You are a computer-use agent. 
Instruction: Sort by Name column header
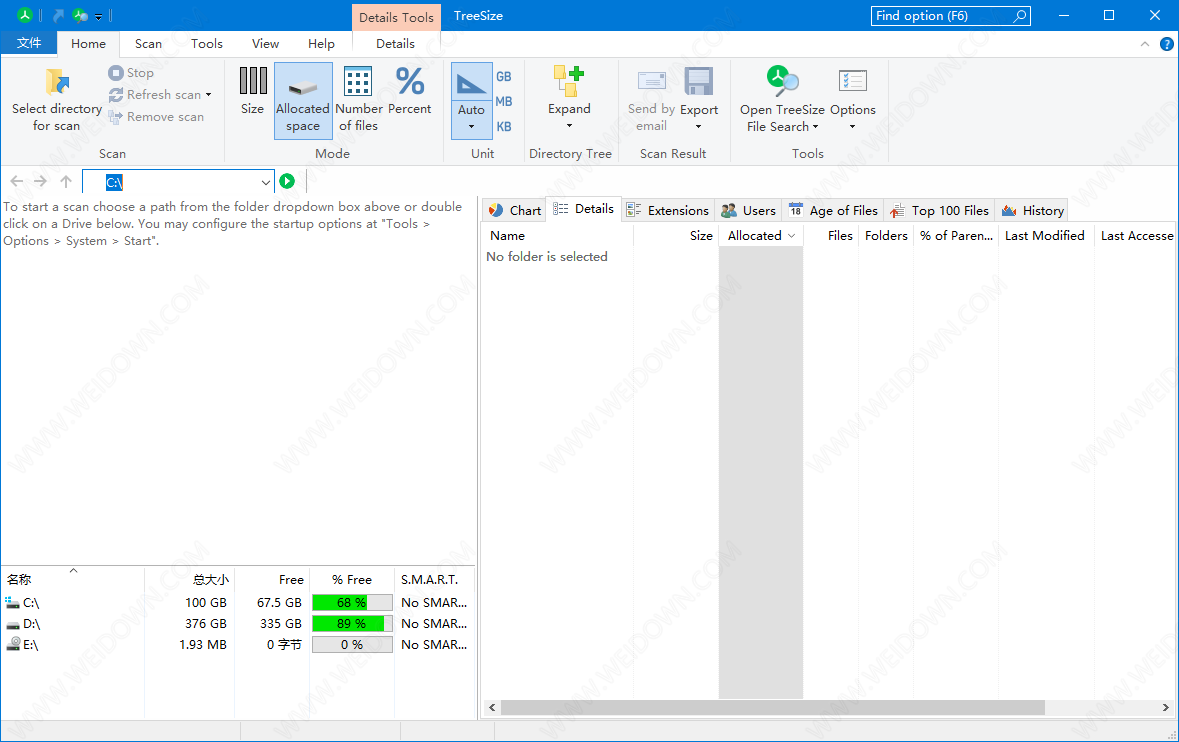click(557, 235)
